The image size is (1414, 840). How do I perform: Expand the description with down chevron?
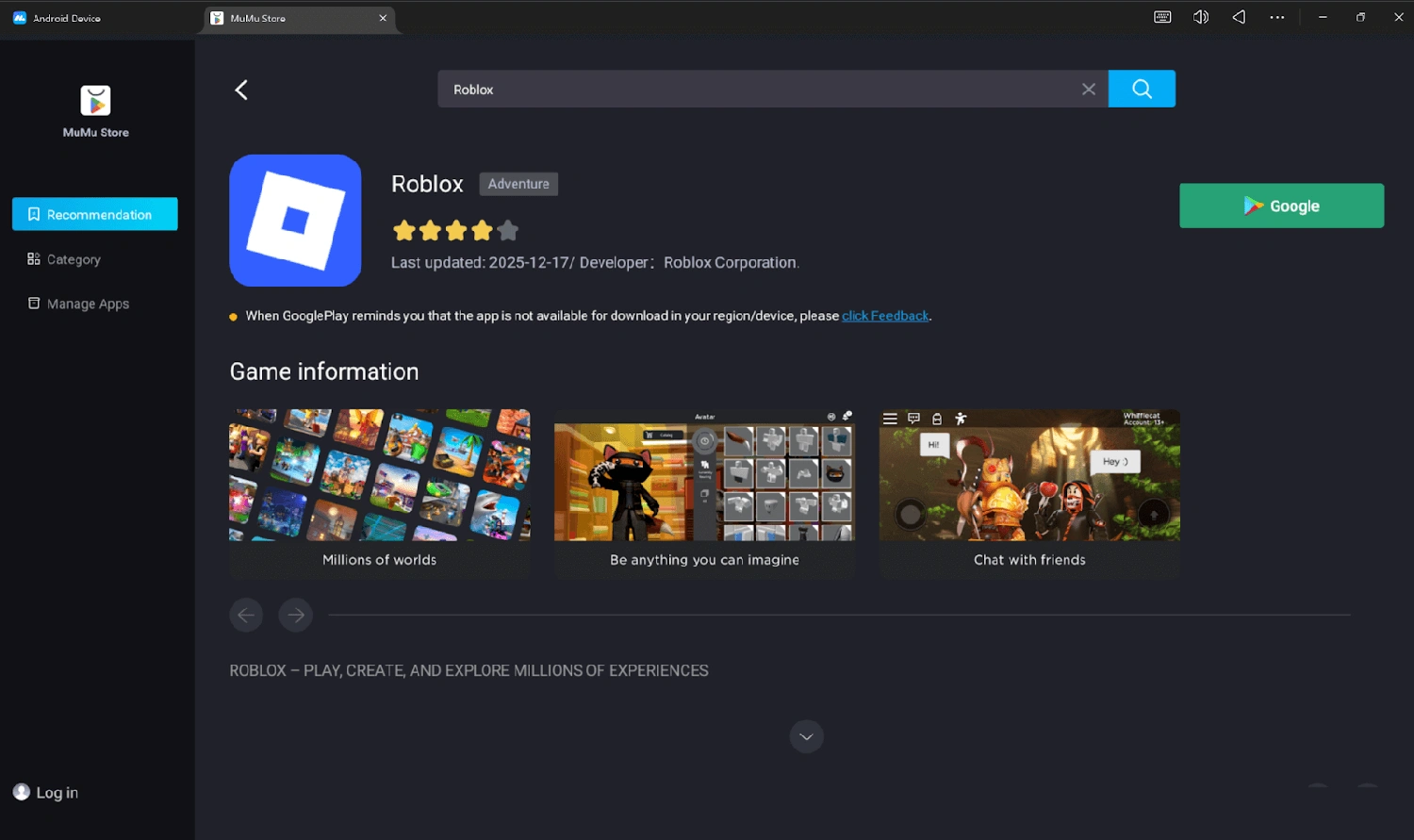click(806, 736)
